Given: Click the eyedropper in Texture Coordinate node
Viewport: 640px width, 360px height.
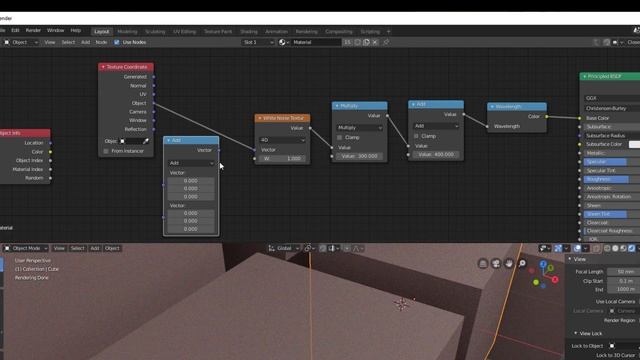Looking at the screenshot, I should coord(146,141).
